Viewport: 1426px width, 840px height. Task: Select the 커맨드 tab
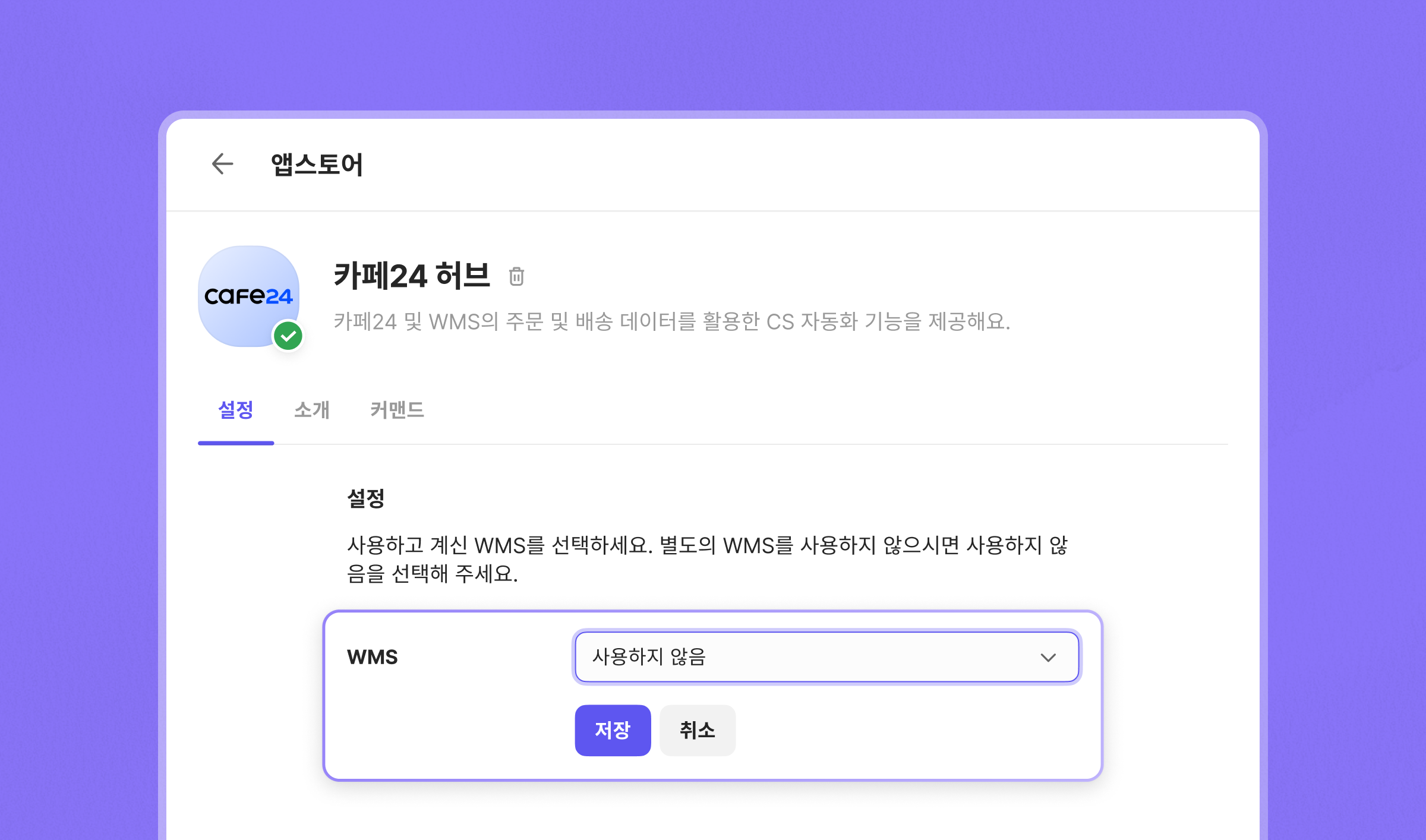[397, 410]
